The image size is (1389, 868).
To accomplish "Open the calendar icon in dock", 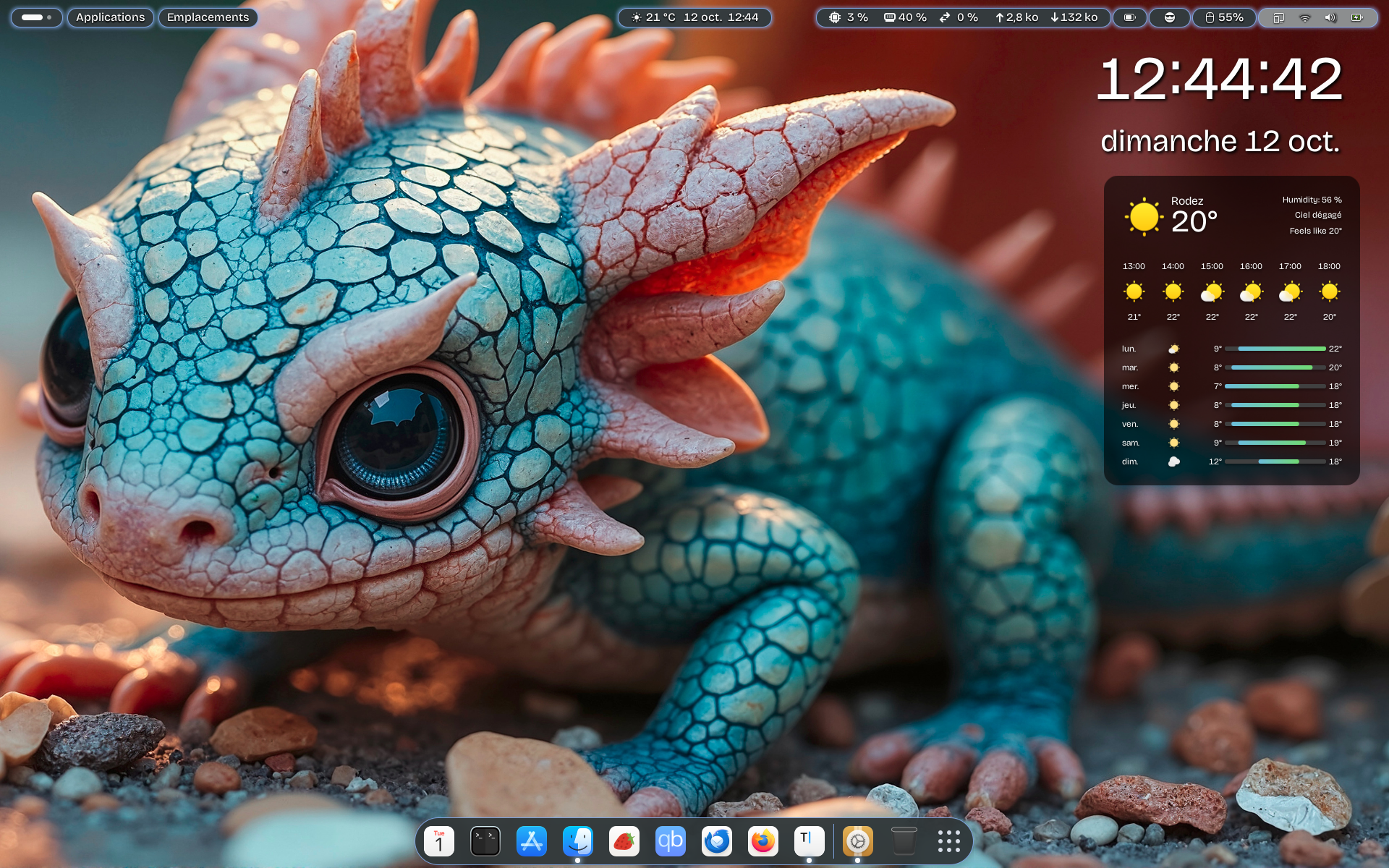I will 438,841.
